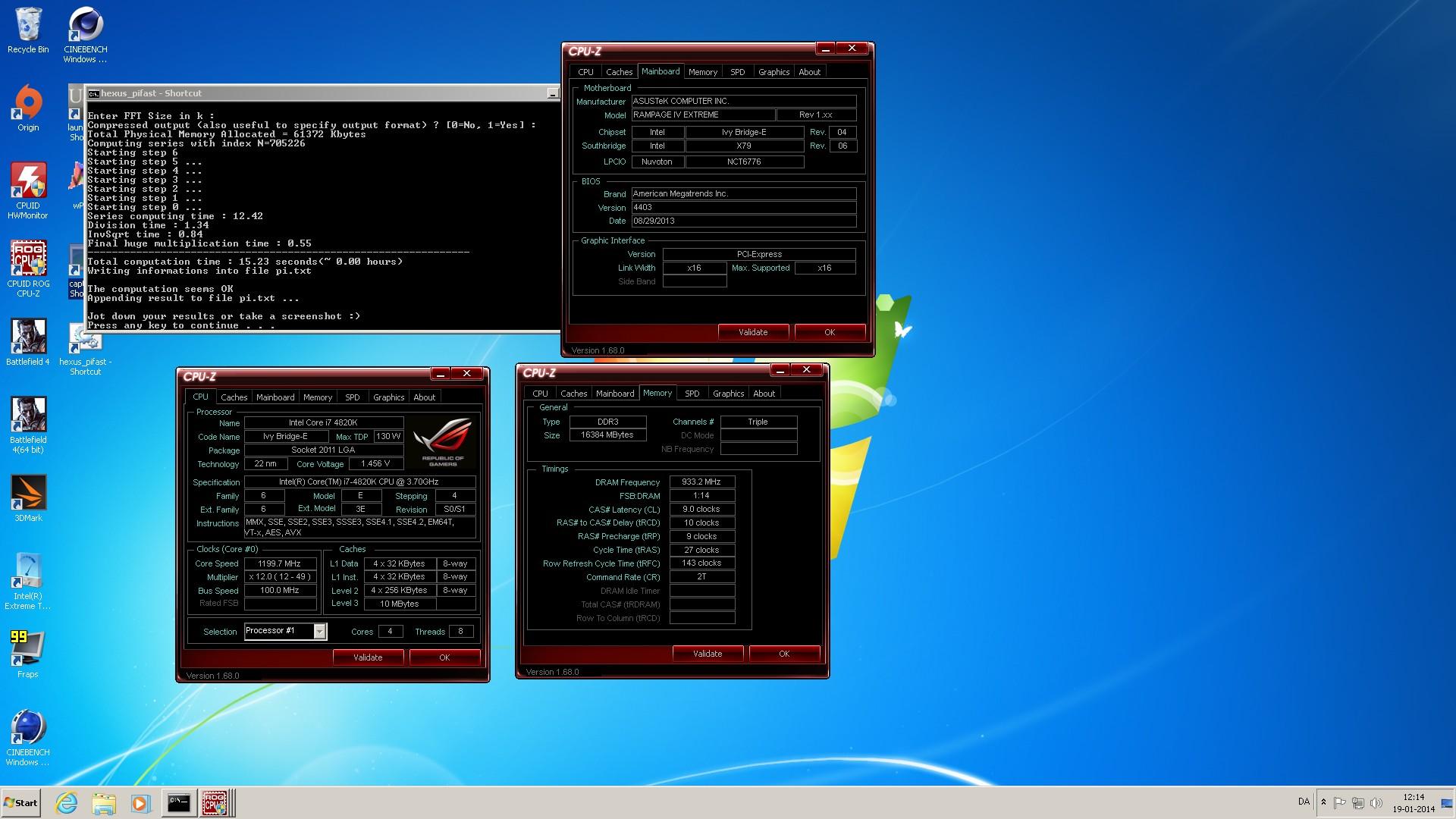Click the Core Voltage value 1.456 V
The image size is (1456, 819).
pyautogui.click(x=375, y=463)
